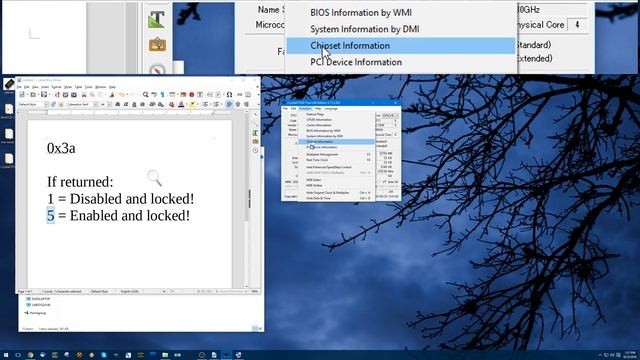Click English (USA) language in Writer status bar
Image resolution: width=640 pixels, height=360 pixels.
130,291
